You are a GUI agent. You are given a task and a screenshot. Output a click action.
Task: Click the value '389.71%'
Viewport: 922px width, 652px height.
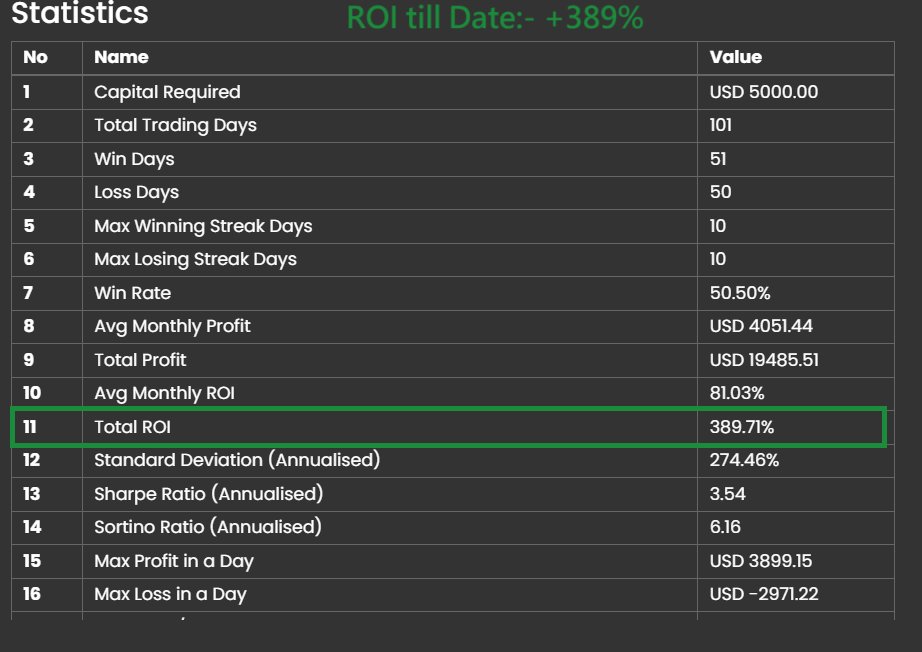click(741, 427)
